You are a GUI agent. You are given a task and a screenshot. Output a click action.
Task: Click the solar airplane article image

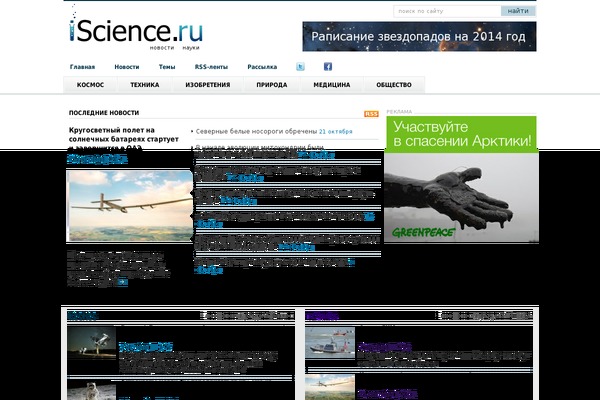[130, 206]
